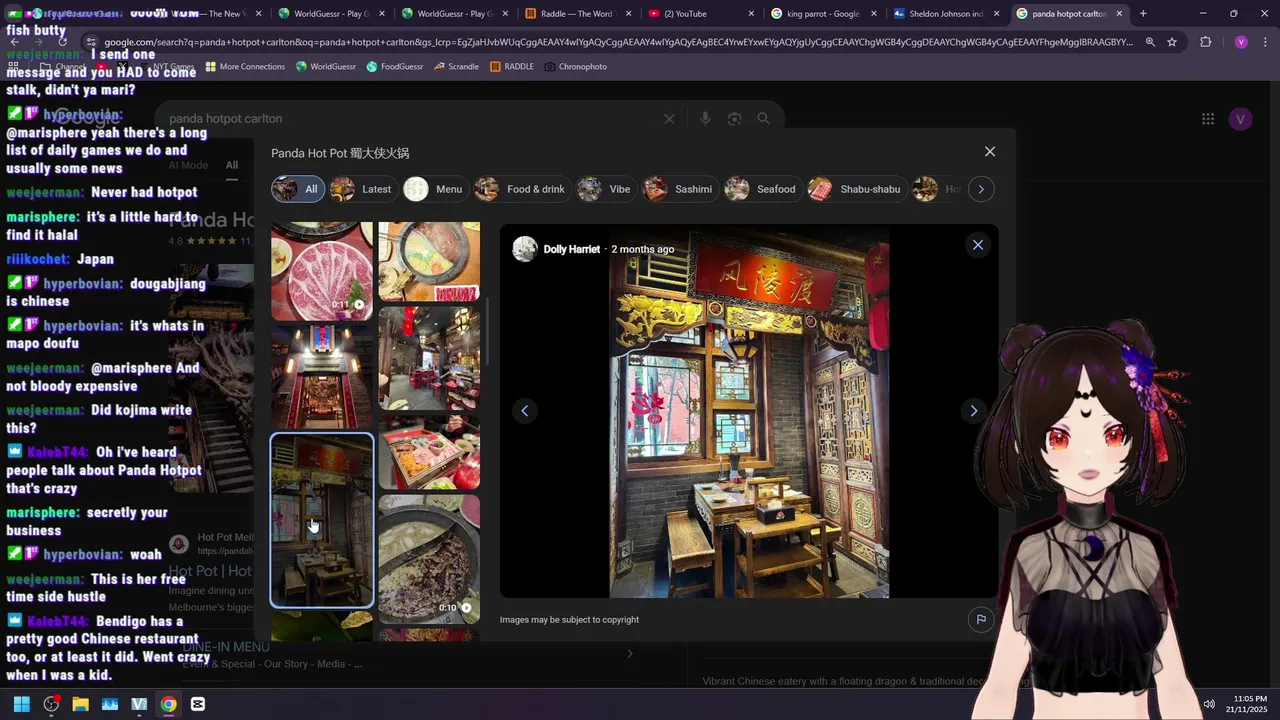Select the Shabu-shabu photo category
The width and height of the screenshot is (1280, 720).
(x=856, y=189)
